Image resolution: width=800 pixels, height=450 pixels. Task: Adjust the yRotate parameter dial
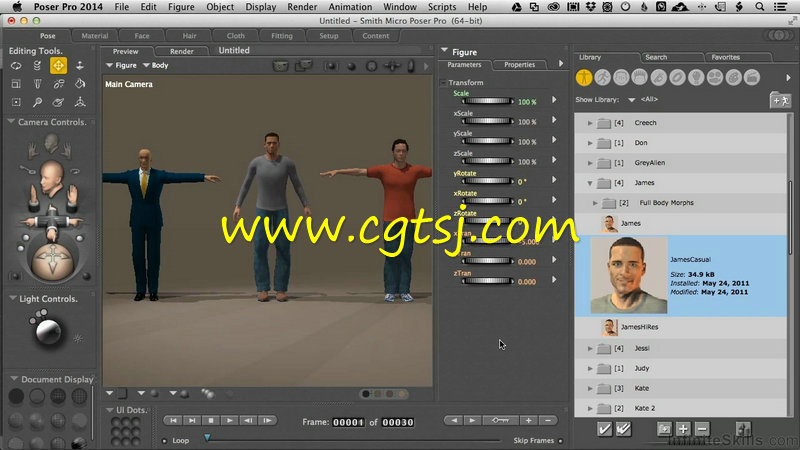coord(488,181)
